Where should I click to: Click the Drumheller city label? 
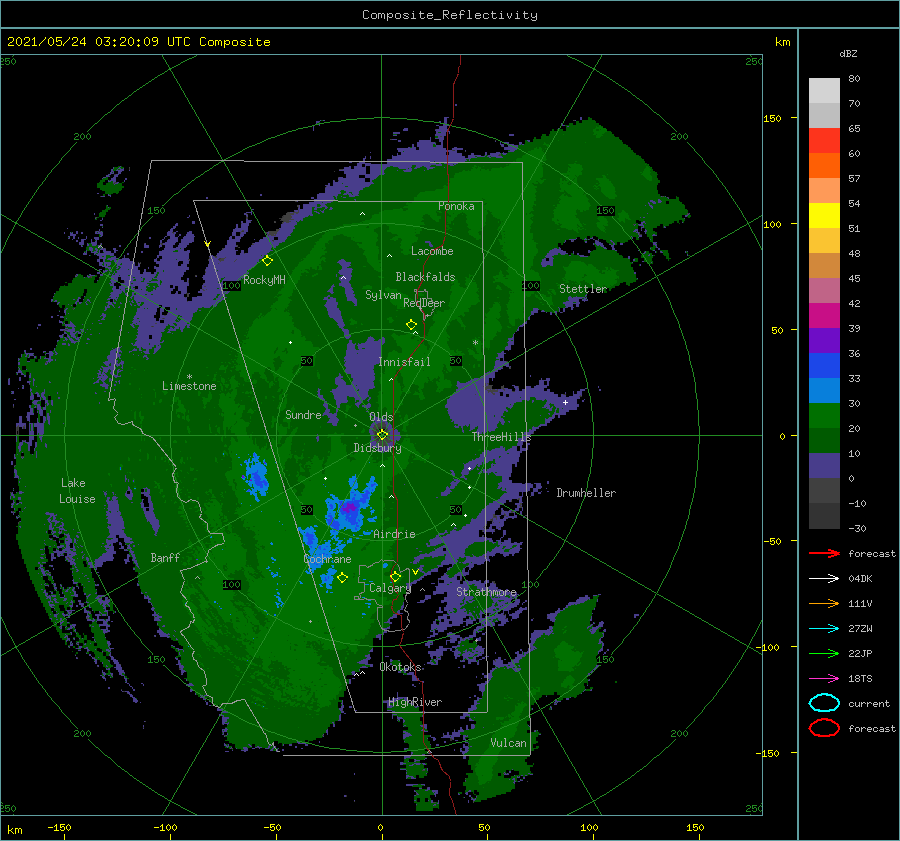point(586,493)
